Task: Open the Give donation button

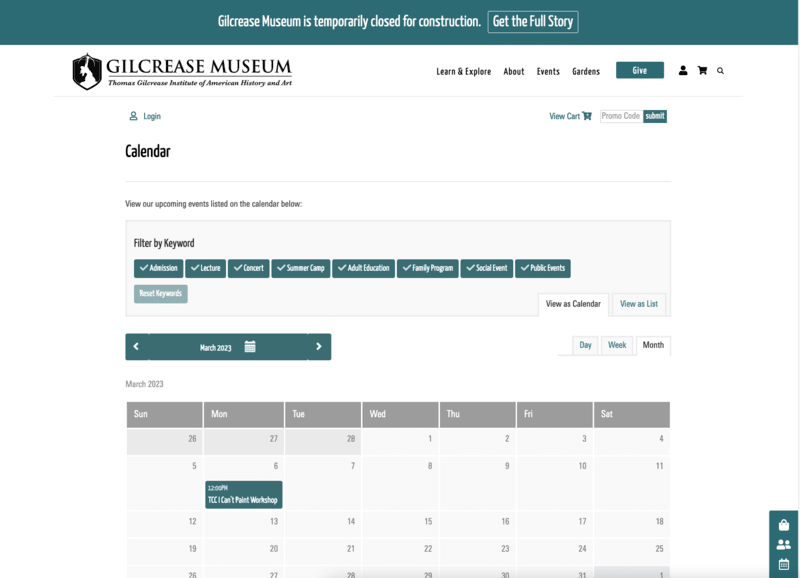Action: tap(638, 70)
